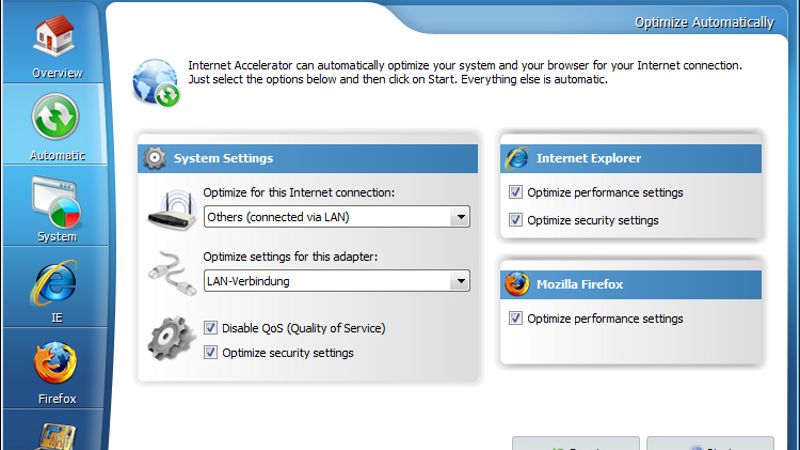Toggle Mozilla Firefox Optimize performance settings checkbox
This screenshot has width=800, height=450.
pyautogui.click(x=516, y=318)
